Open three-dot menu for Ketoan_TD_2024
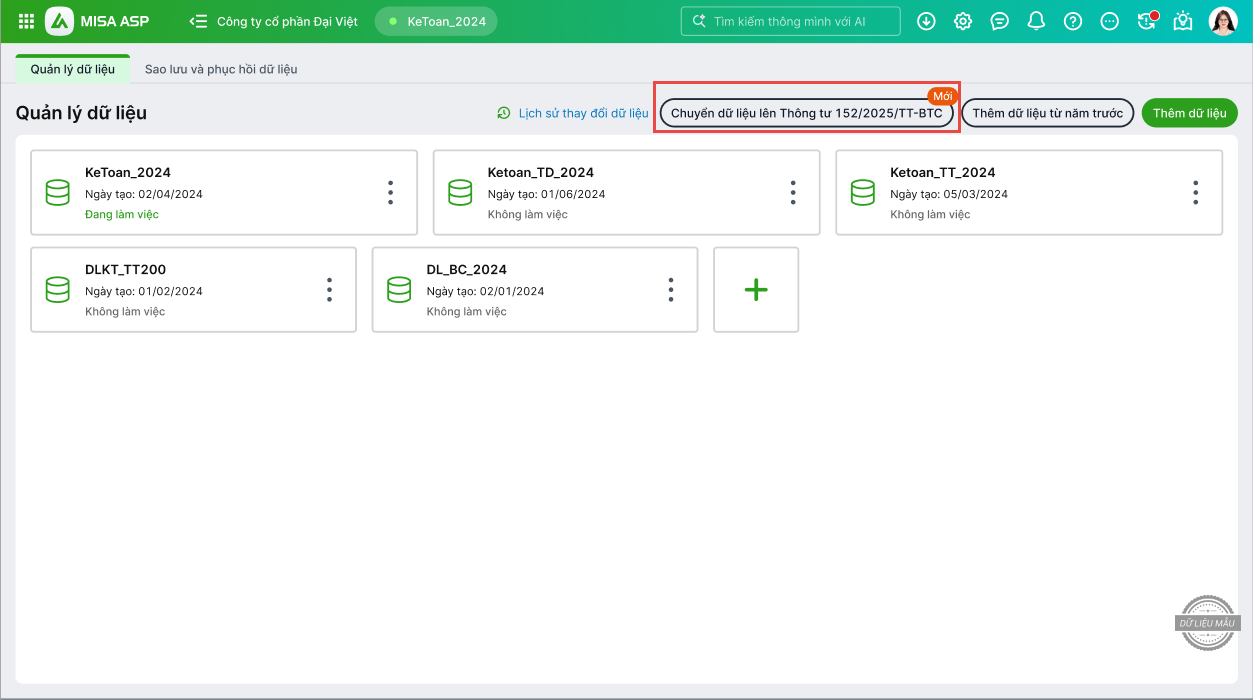The width and height of the screenshot is (1253, 700). [792, 193]
